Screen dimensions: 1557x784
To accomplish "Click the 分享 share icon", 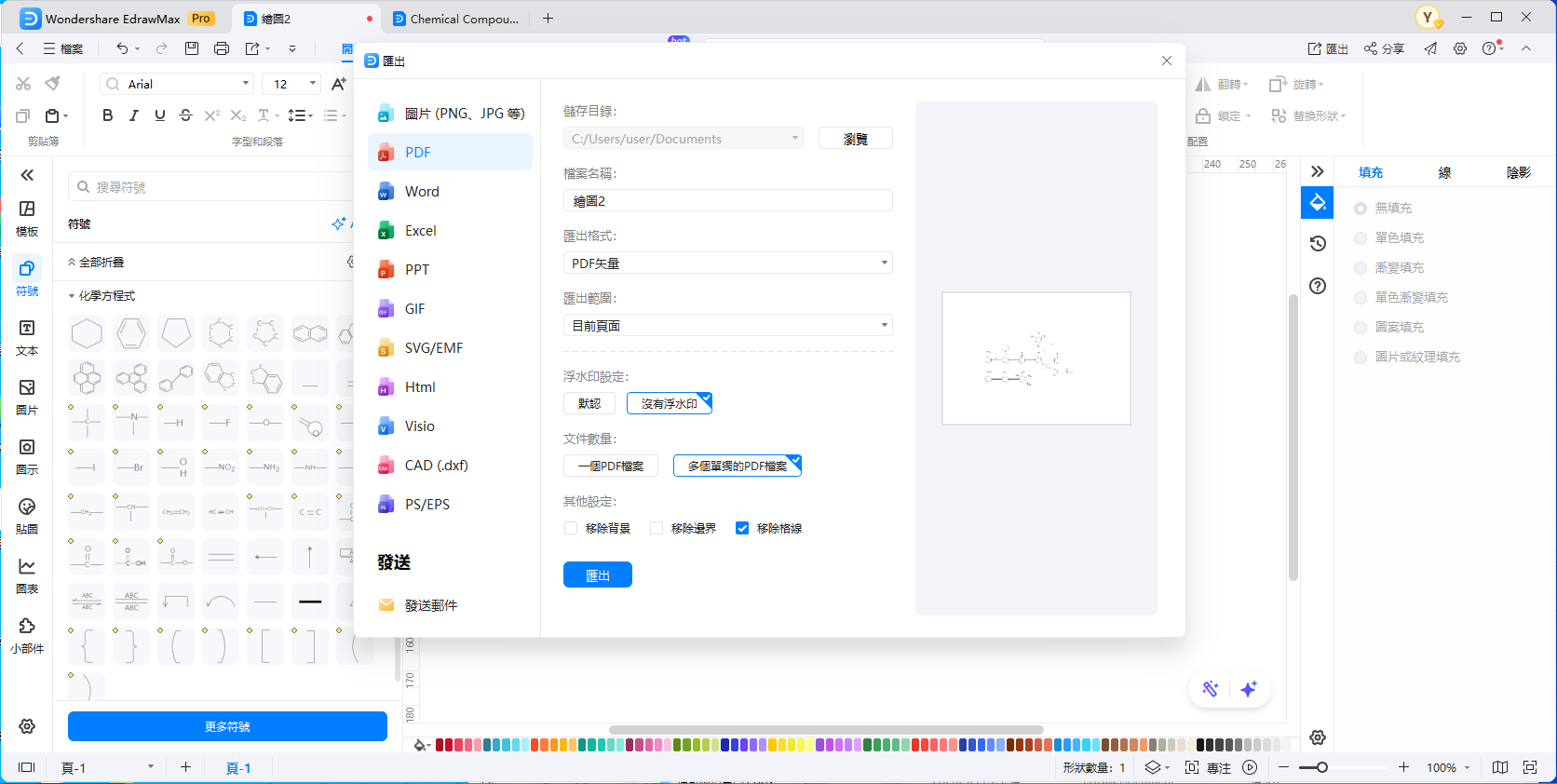I will (x=1384, y=48).
